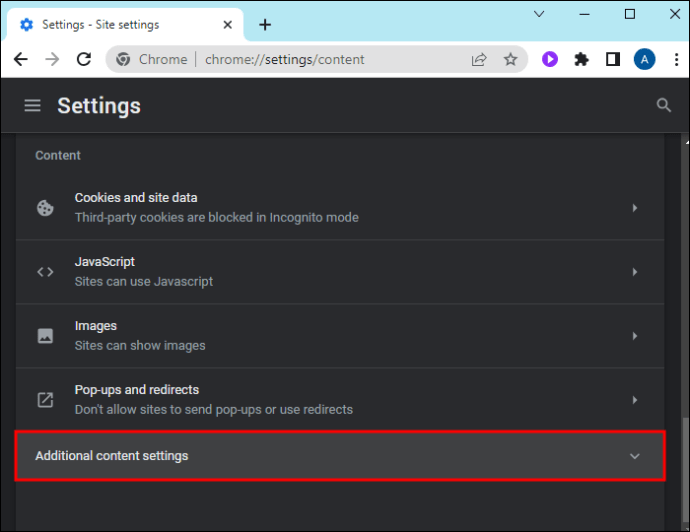Click the search settings magnifier icon

coord(663,105)
